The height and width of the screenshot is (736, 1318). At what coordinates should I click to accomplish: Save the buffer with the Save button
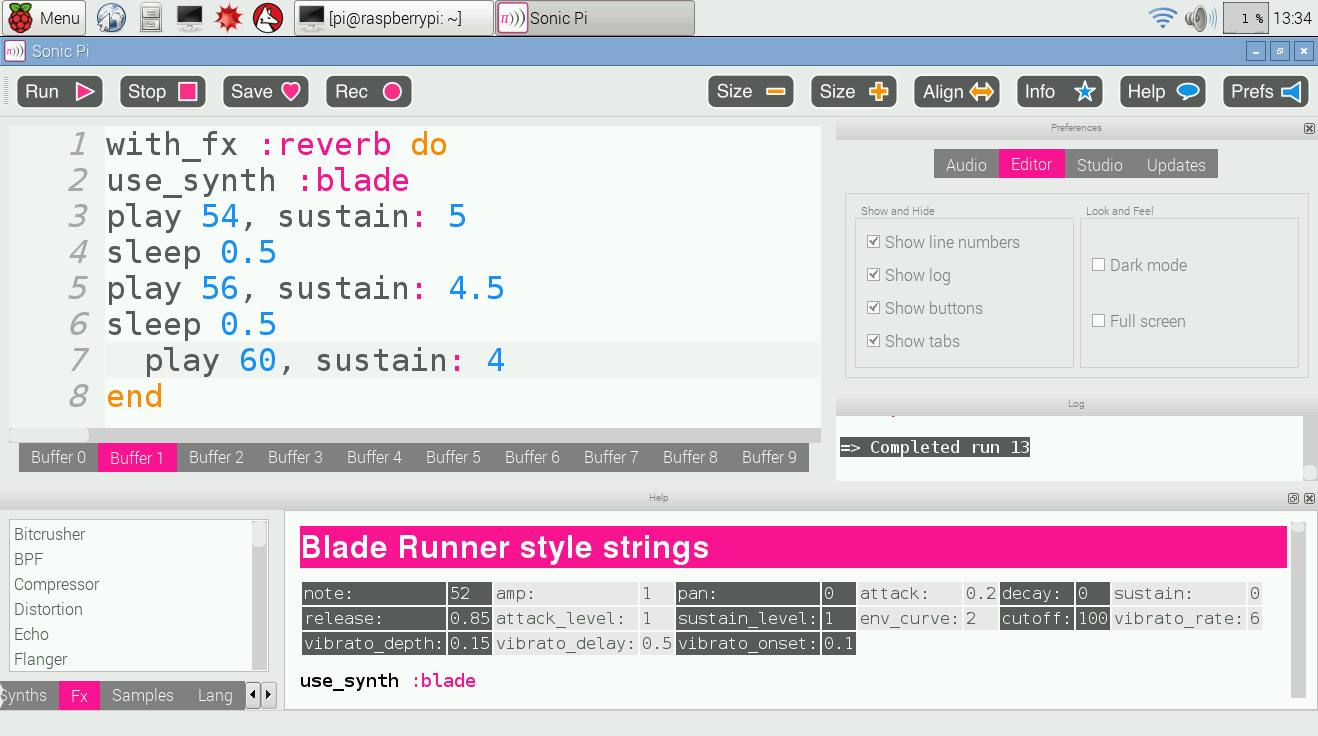pyautogui.click(x=266, y=92)
